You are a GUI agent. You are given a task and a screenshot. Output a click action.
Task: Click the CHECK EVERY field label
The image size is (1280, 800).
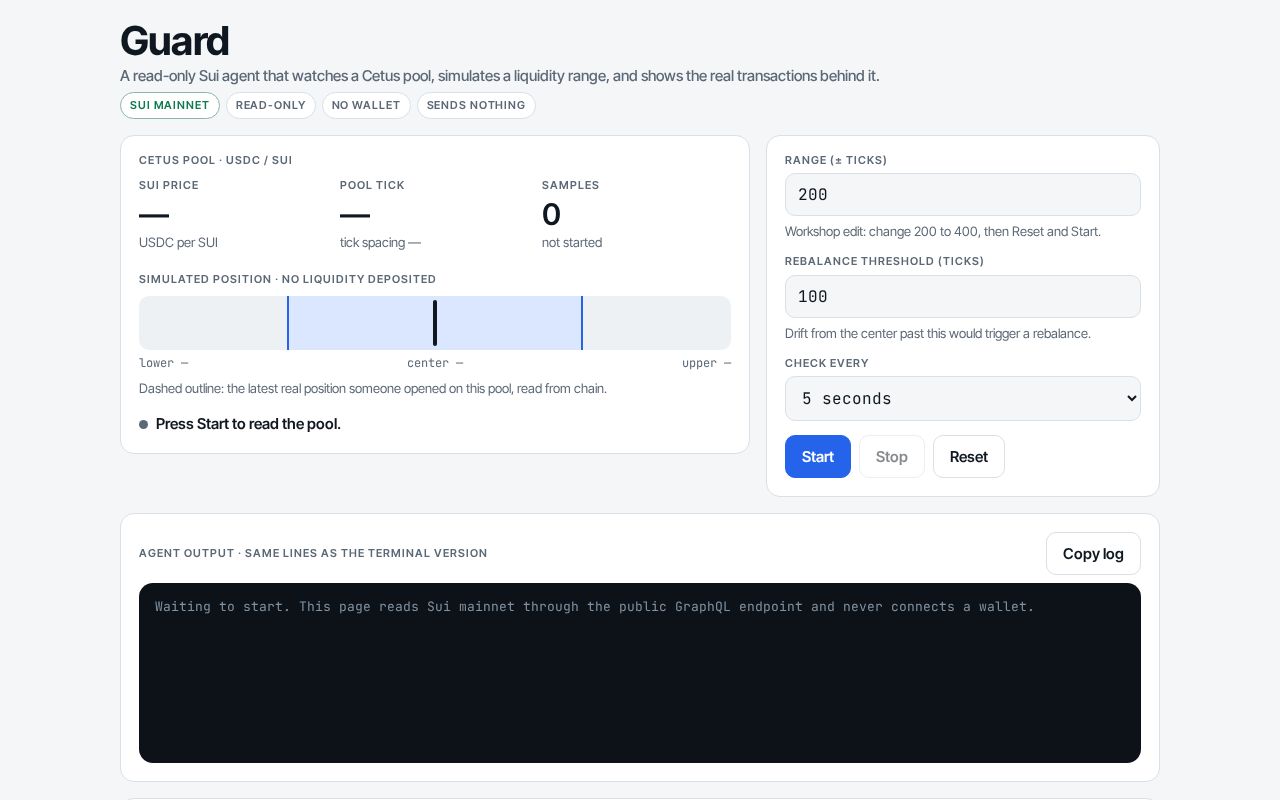click(827, 363)
